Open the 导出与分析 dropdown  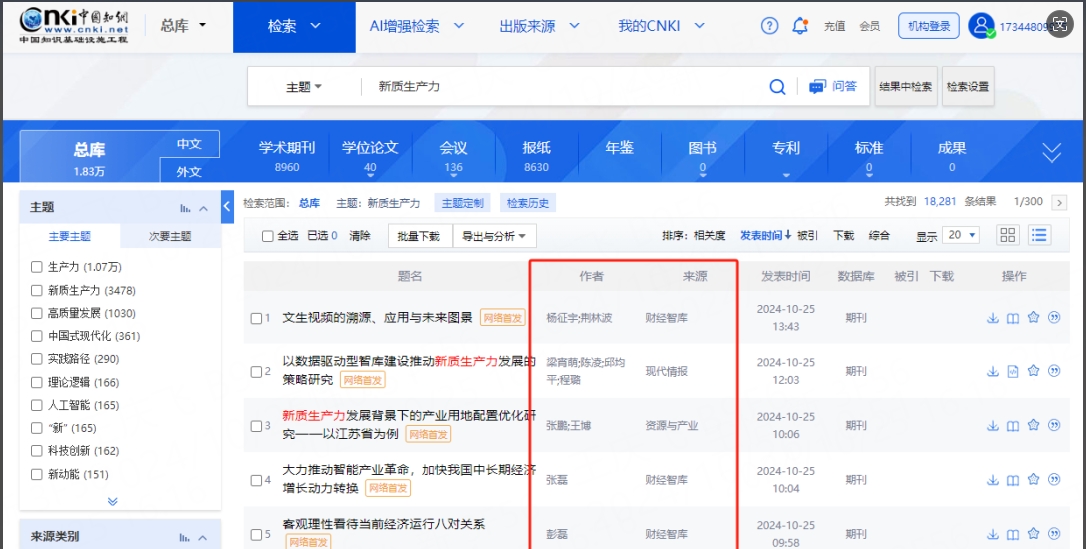[x=494, y=236]
